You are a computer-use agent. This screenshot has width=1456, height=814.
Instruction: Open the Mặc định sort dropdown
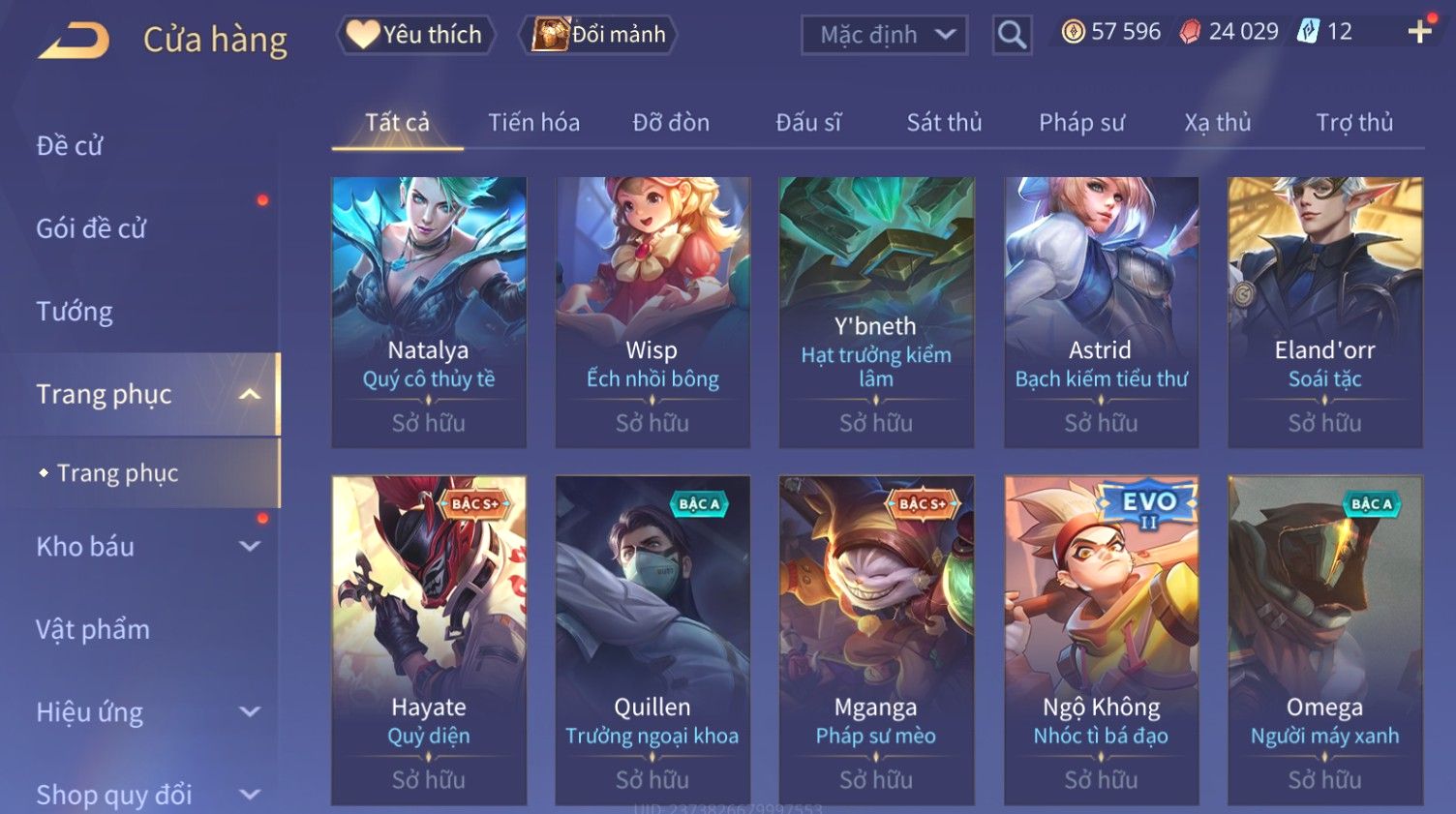coord(884,36)
